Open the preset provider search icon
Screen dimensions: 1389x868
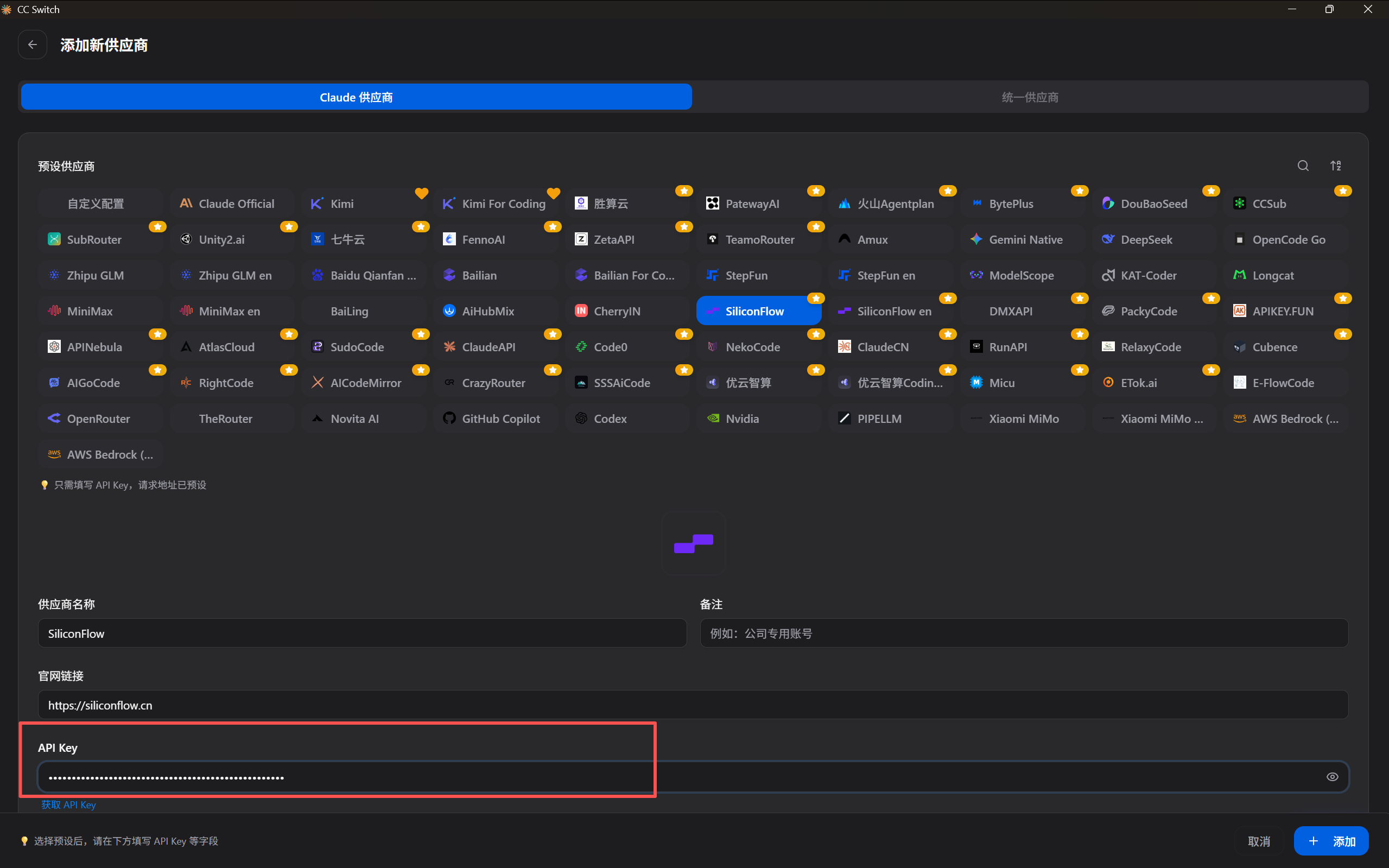[x=1303, y=166]
